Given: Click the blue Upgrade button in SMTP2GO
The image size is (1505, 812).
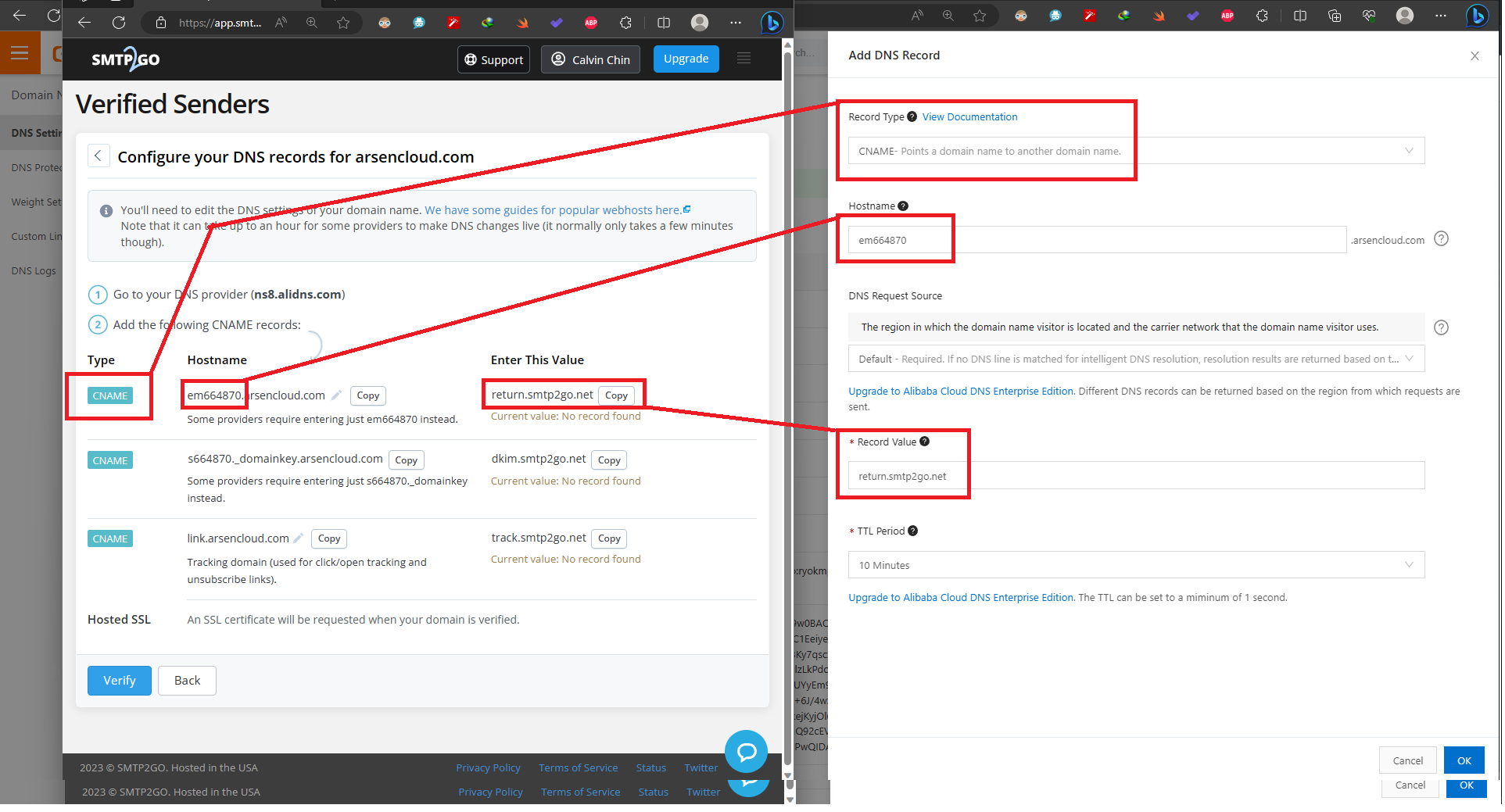Looking at the screenshot, I should pos(686,59).
